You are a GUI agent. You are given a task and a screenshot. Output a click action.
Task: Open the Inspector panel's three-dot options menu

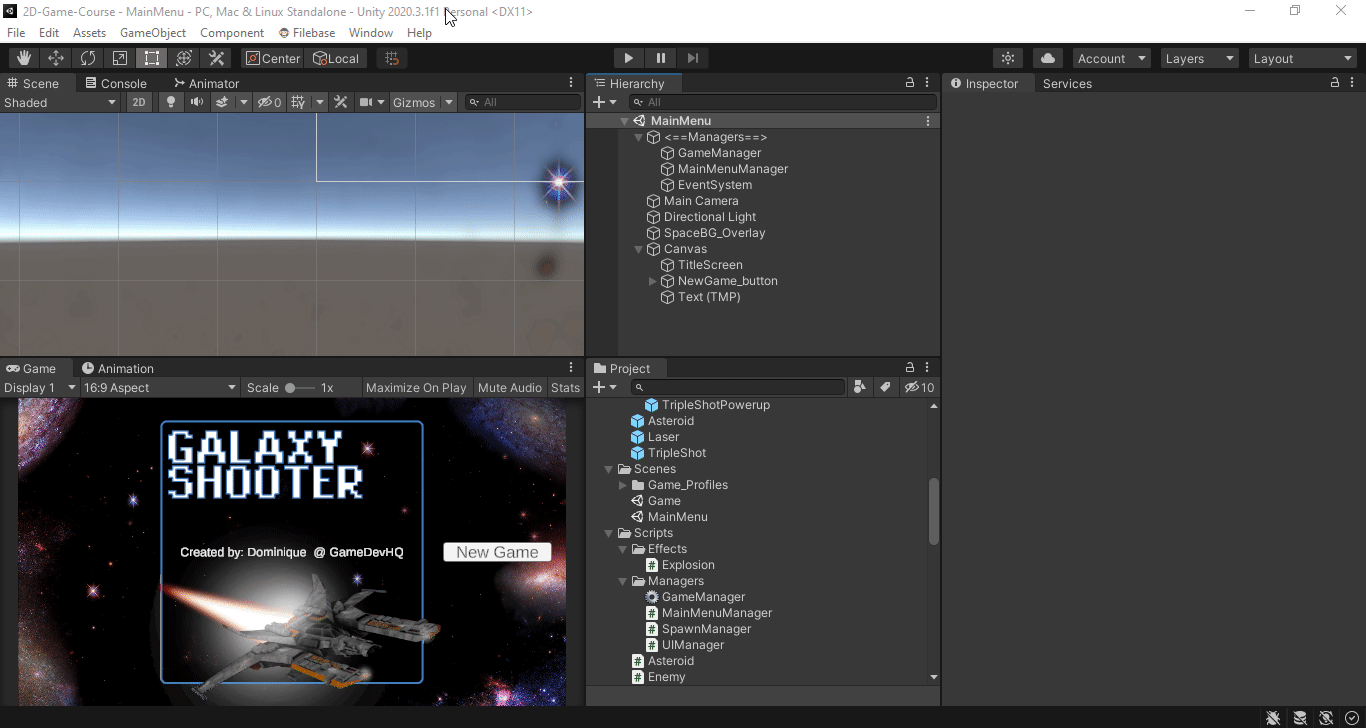tap(1352, 83)
